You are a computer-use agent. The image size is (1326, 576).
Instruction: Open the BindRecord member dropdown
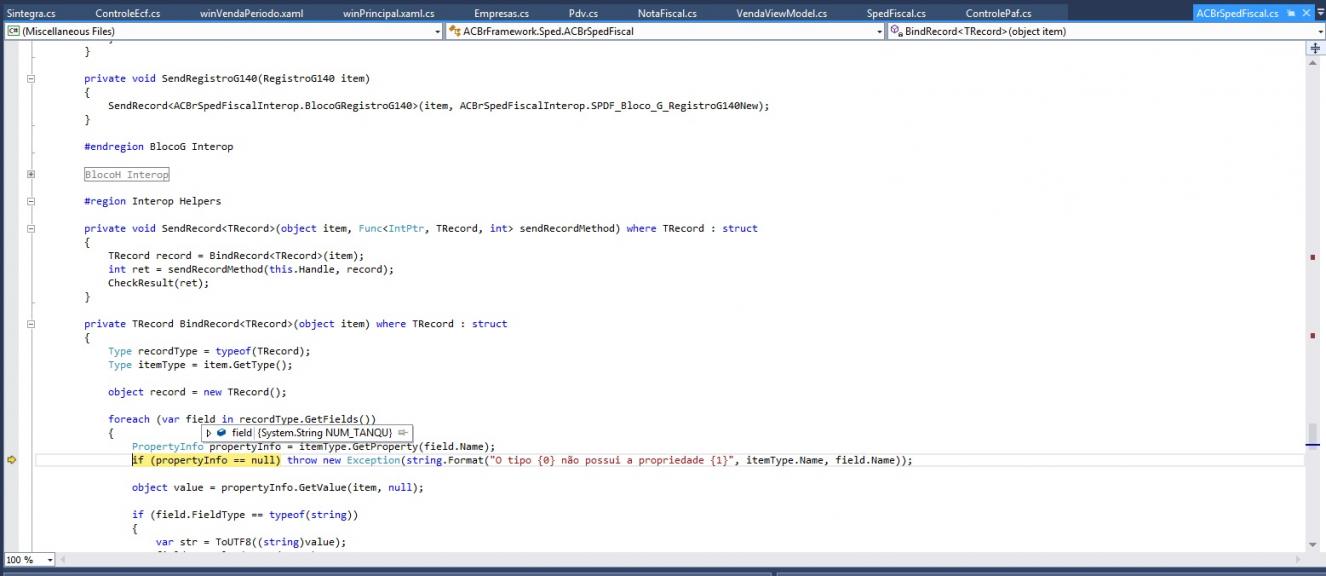[1320, 31]
